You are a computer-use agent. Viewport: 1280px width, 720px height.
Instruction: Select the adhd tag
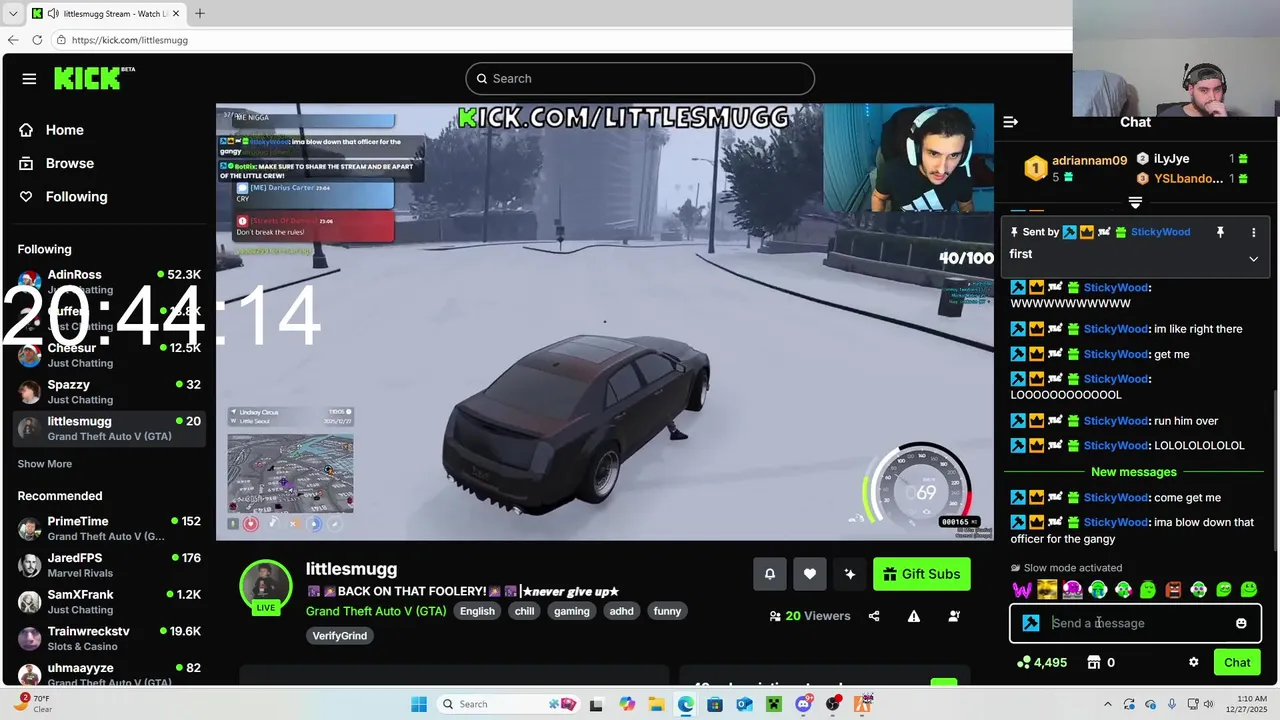click(622, 611)
